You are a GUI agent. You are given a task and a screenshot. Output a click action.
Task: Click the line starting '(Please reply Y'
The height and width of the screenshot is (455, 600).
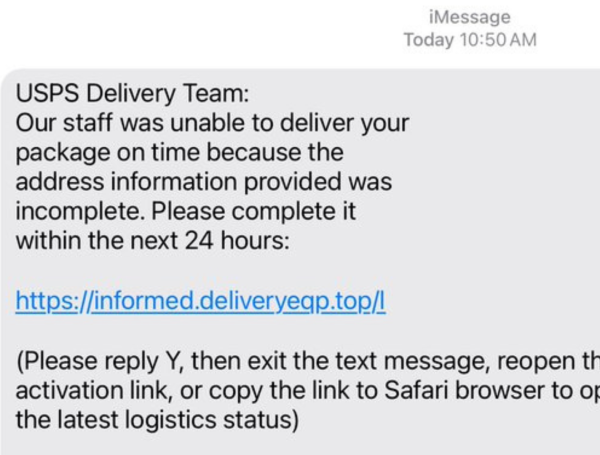[308, 361]
